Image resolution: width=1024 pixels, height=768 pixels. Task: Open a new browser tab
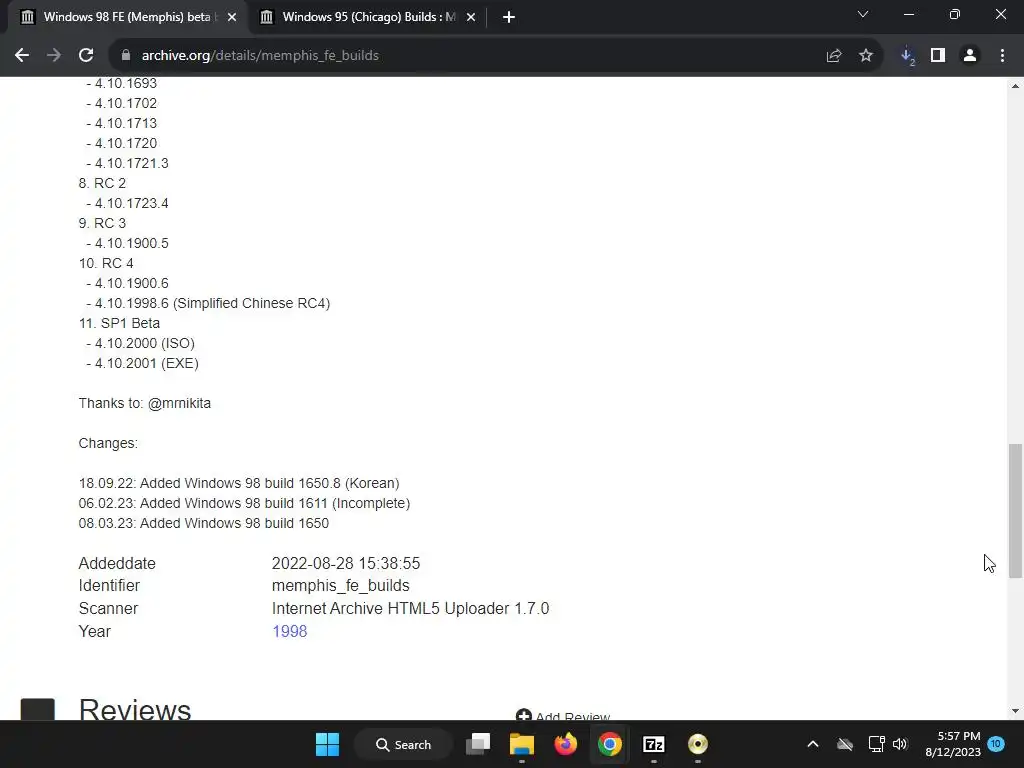[509, 17]
